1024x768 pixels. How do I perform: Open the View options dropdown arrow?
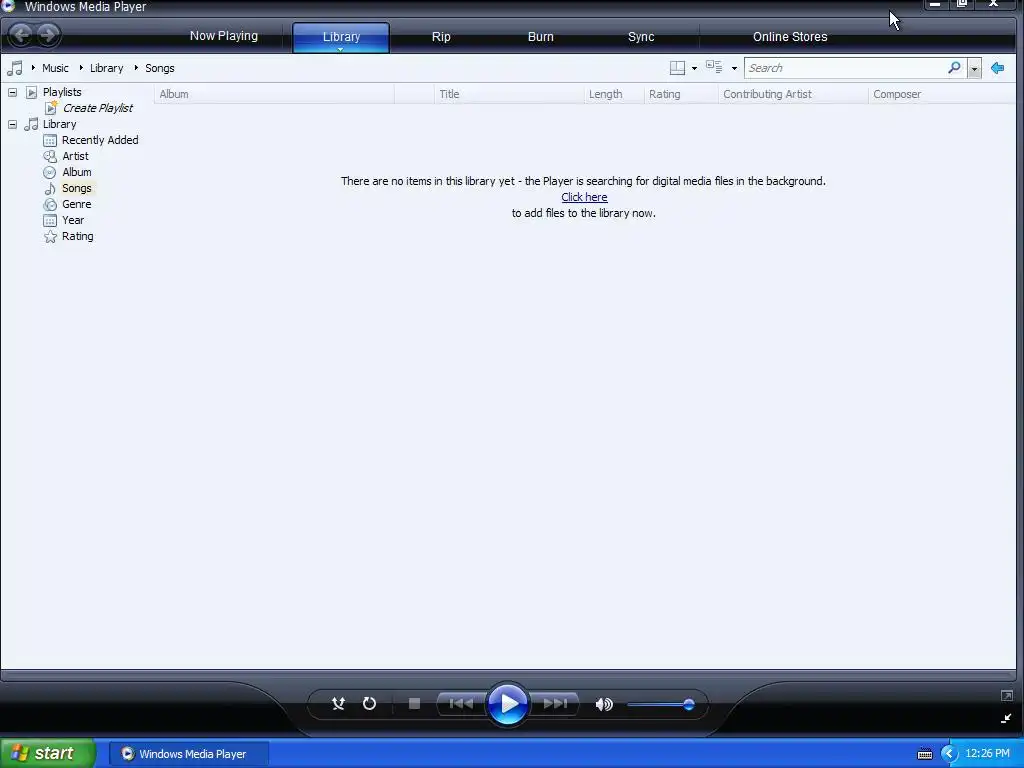734,68
